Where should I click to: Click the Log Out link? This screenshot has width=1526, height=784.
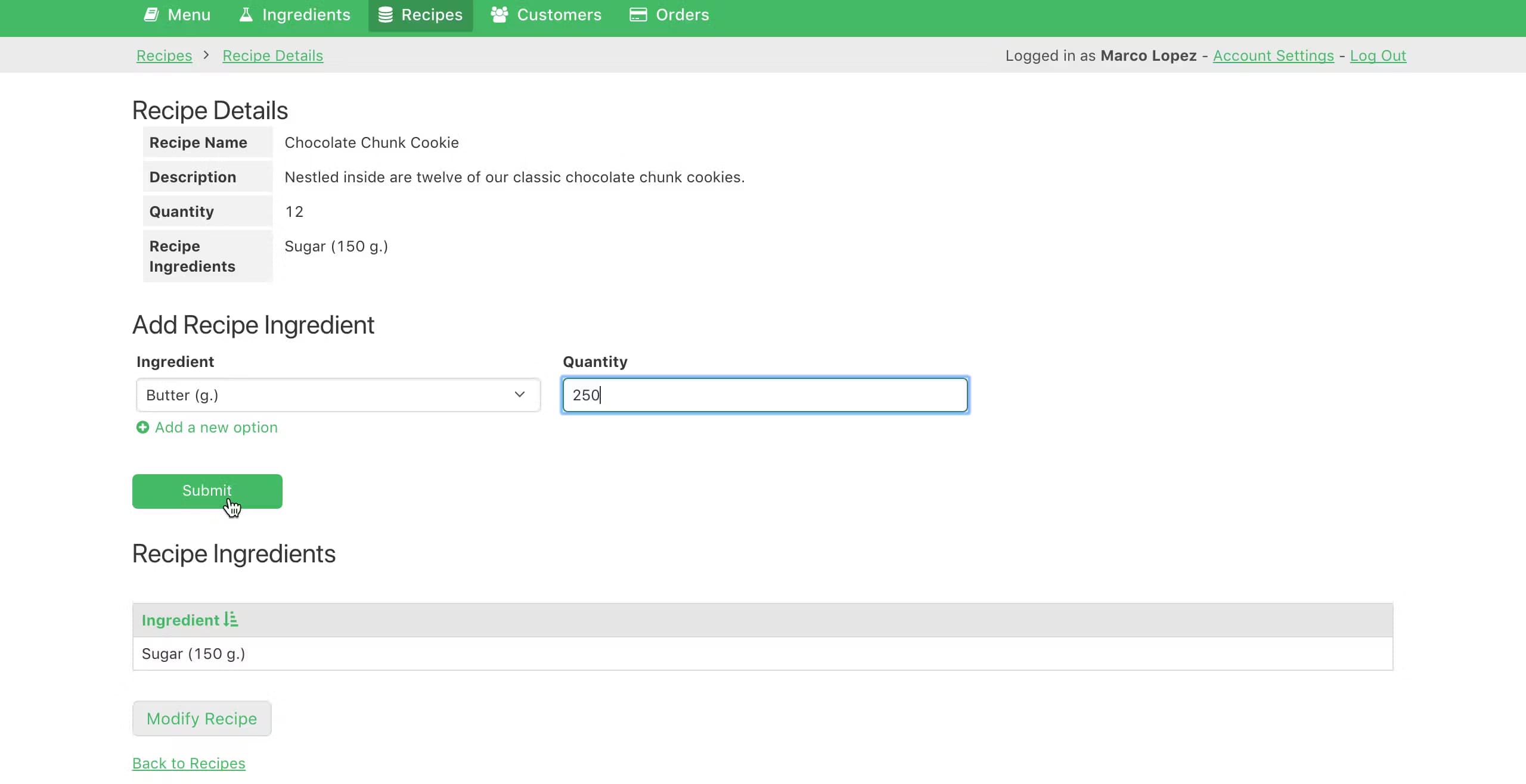point(1378,55)
